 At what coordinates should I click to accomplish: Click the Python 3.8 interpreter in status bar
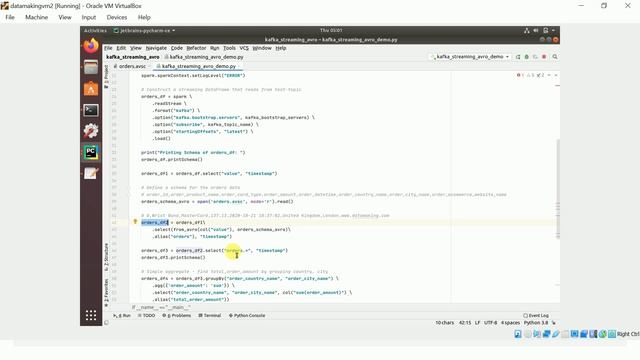coord(536,322)
